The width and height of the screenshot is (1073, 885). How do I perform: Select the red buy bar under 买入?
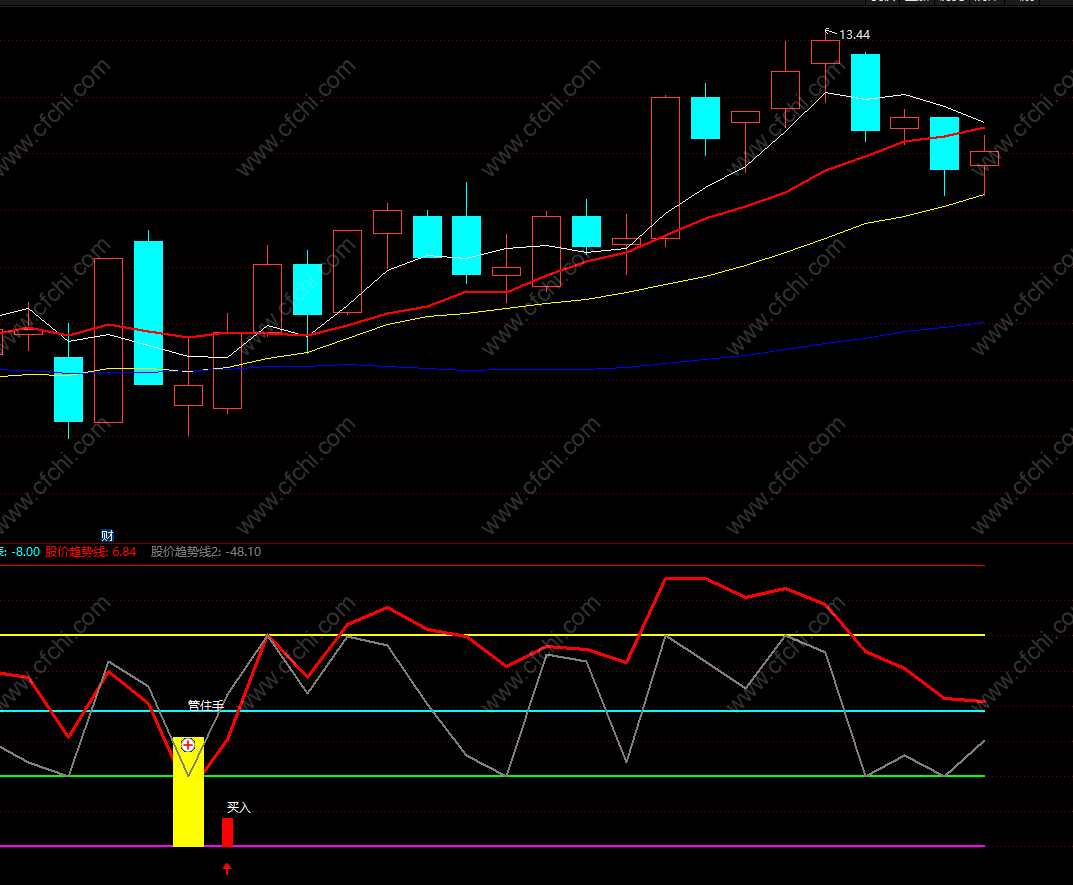point(227,832)
